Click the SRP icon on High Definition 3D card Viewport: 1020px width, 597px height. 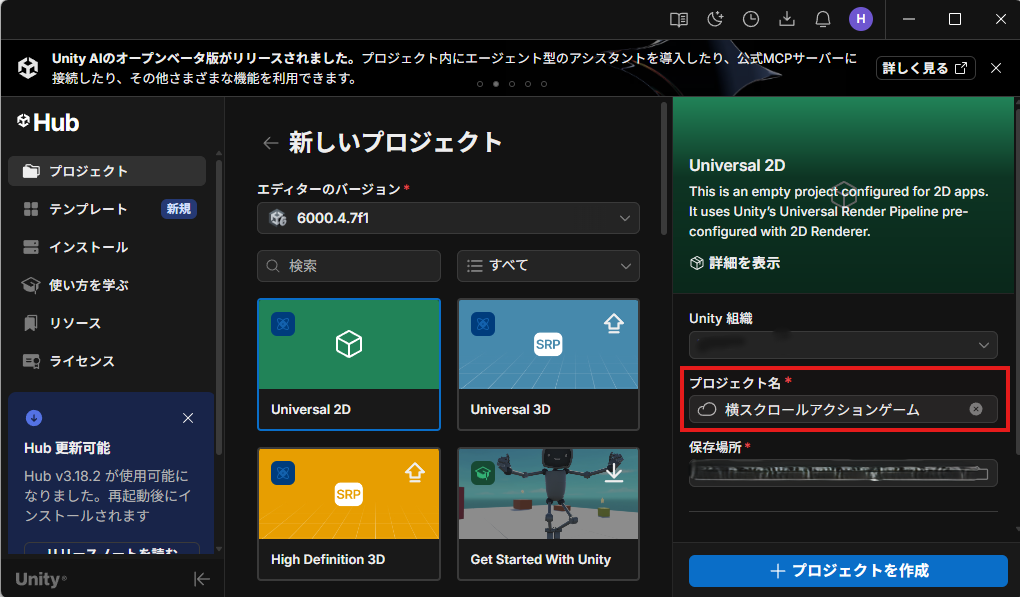point(349,494)
